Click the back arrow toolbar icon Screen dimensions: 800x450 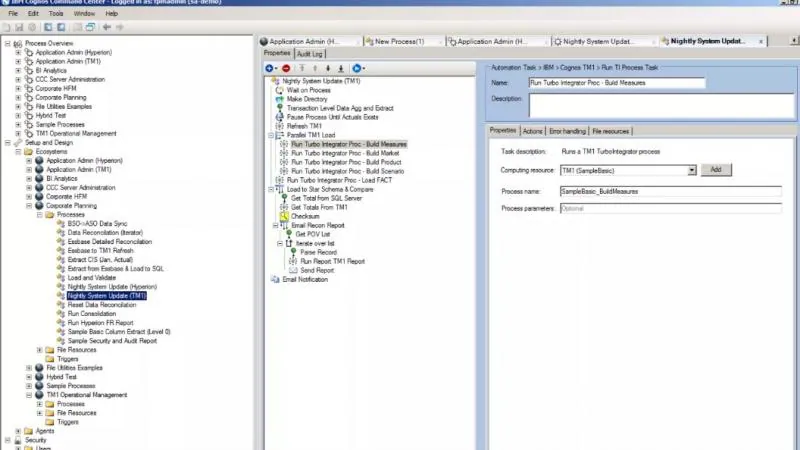click(107, 27)
